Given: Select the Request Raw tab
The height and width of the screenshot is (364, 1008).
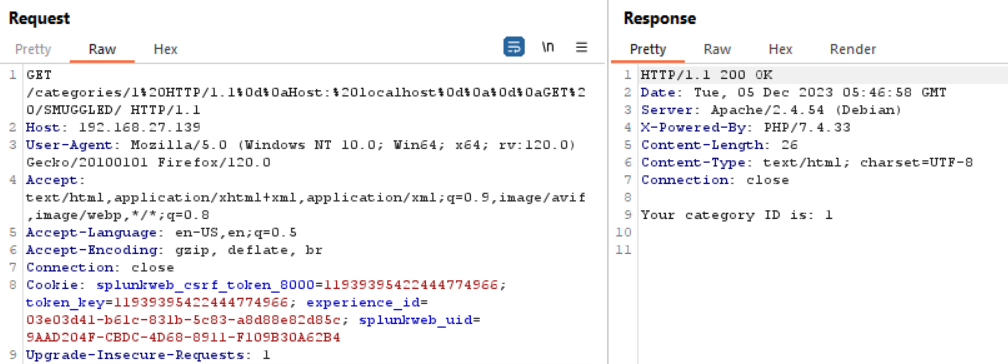Looking at the screenshot, I should click(x=102, y=49).
